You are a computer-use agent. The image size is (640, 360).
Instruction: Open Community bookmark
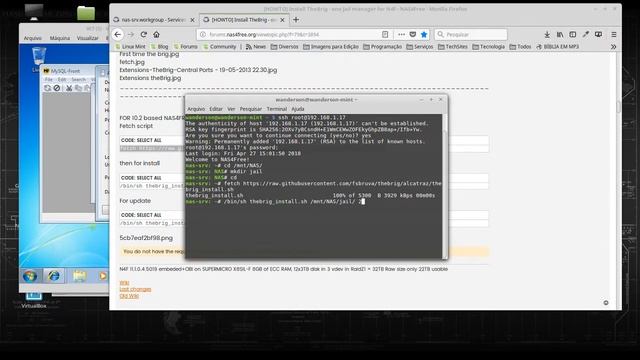click(x=220, y=47)
